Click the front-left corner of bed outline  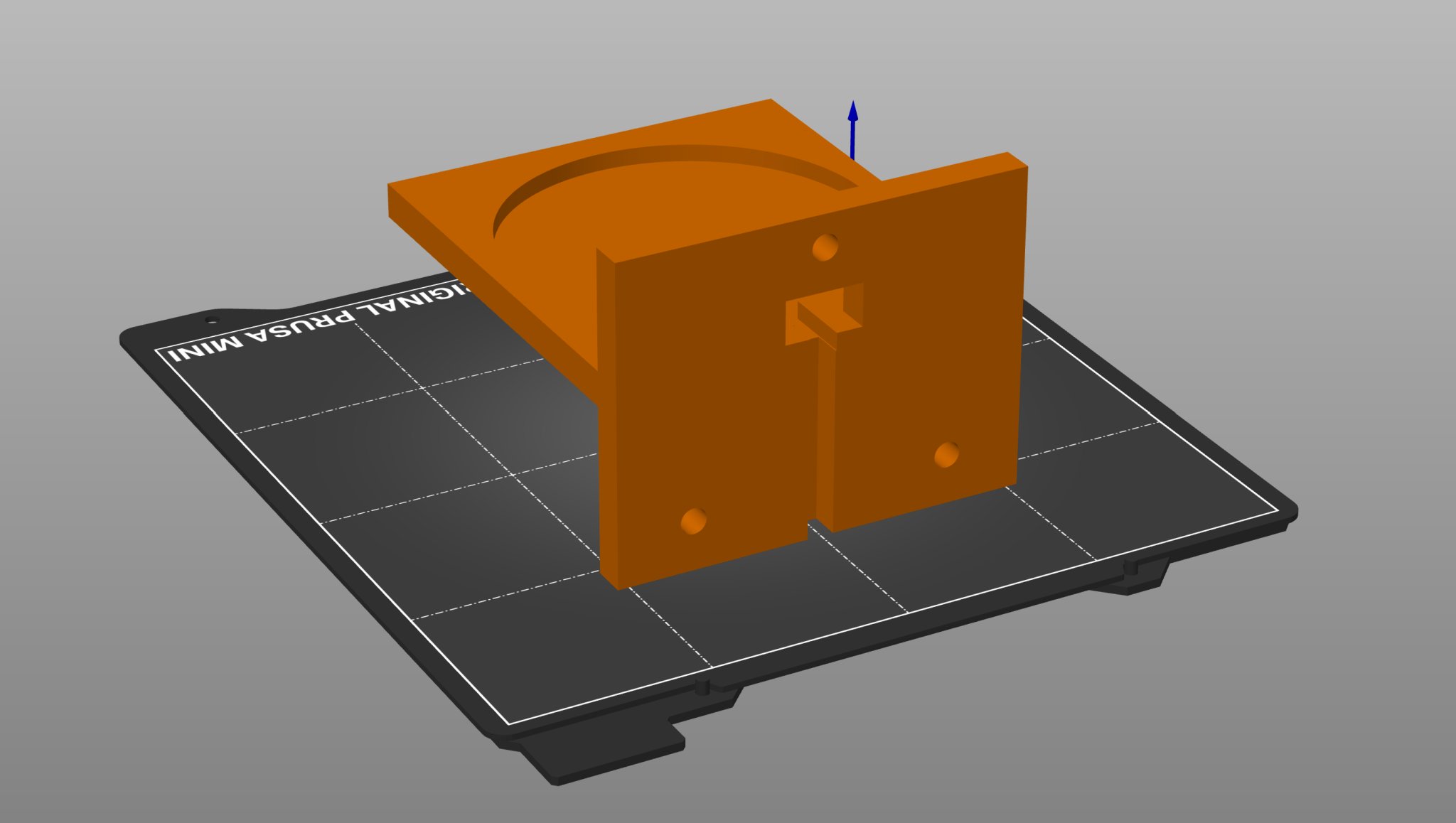coord(509,723)
